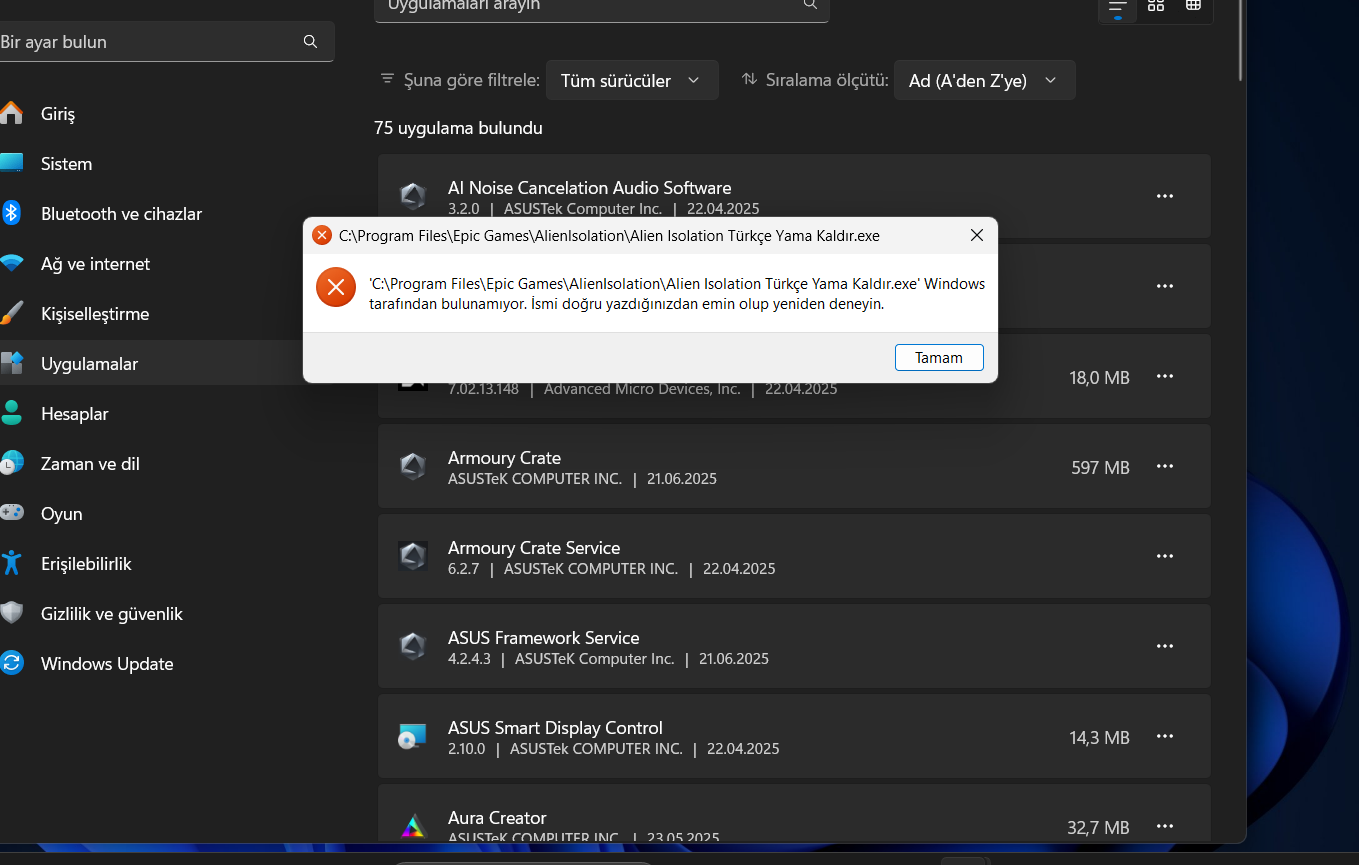Show more options for Armoury Crate 597 MB
Viewport: 1359px width, 865px height.
coord(1165,466)
